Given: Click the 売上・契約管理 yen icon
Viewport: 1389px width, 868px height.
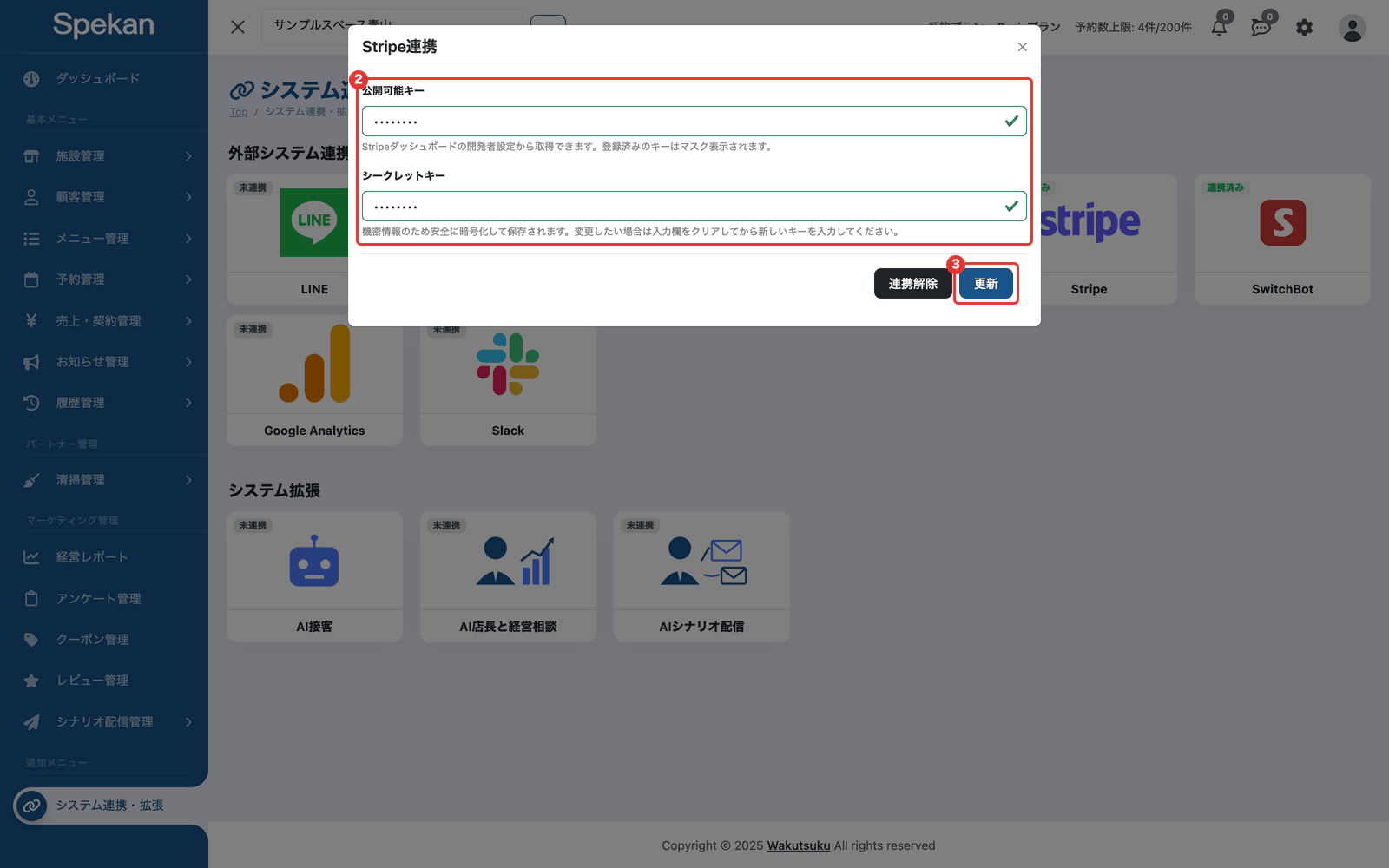Looking at the screenshot, I should click(x=31, y=321).
